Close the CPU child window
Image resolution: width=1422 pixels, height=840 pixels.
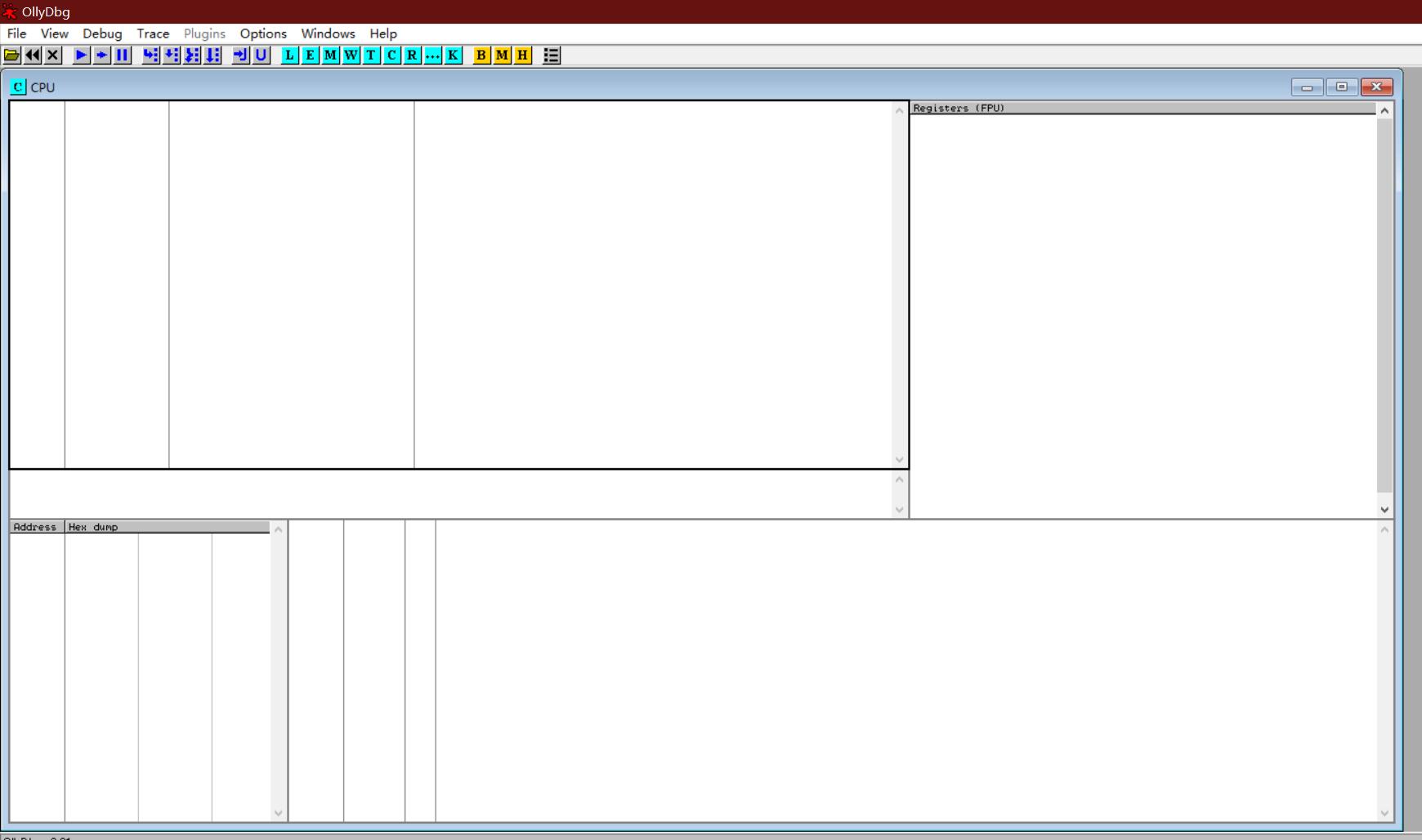(1376, 87)
